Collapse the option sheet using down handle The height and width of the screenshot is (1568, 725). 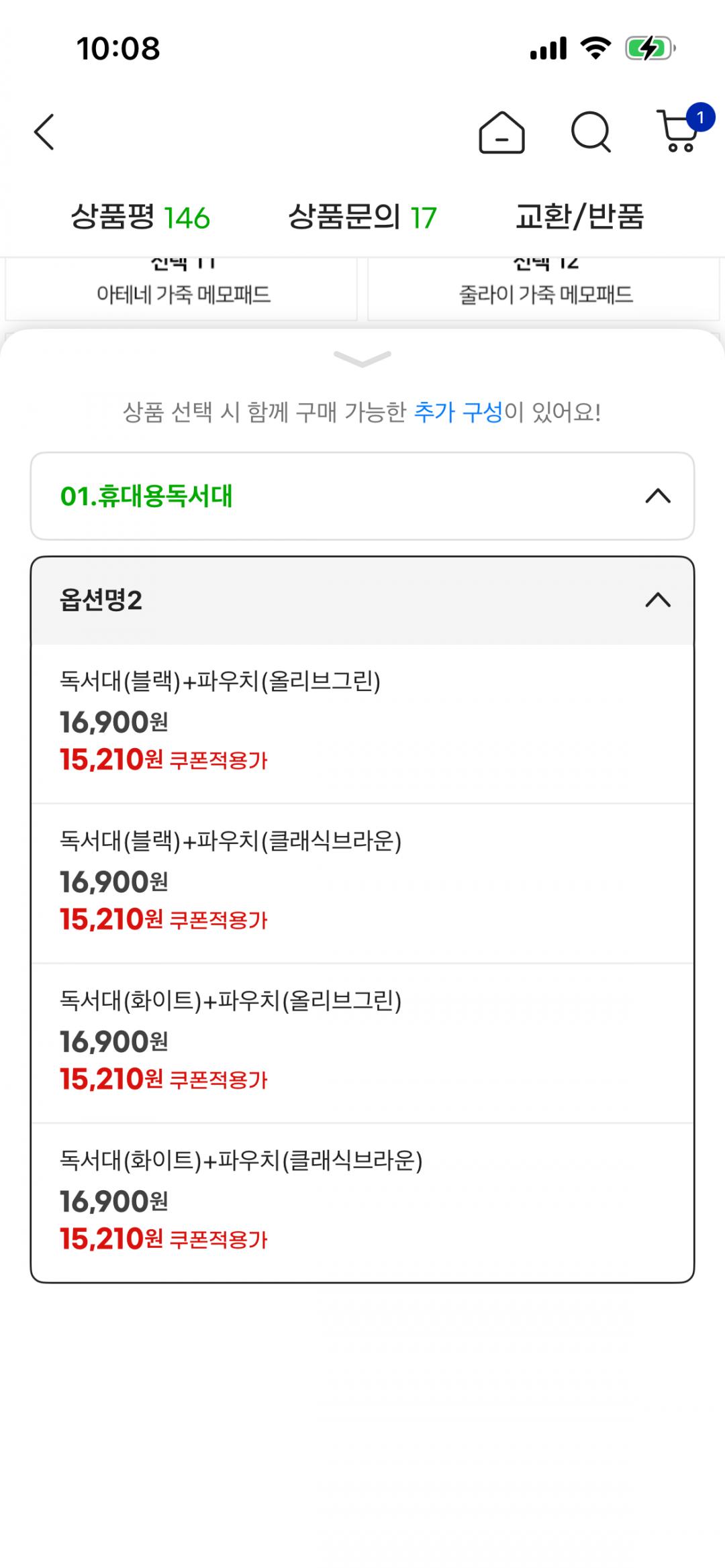362,359
